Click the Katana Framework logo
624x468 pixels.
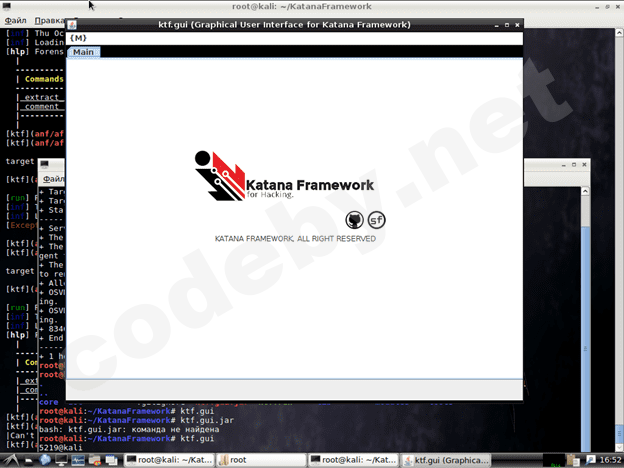[x=284, y=176]
